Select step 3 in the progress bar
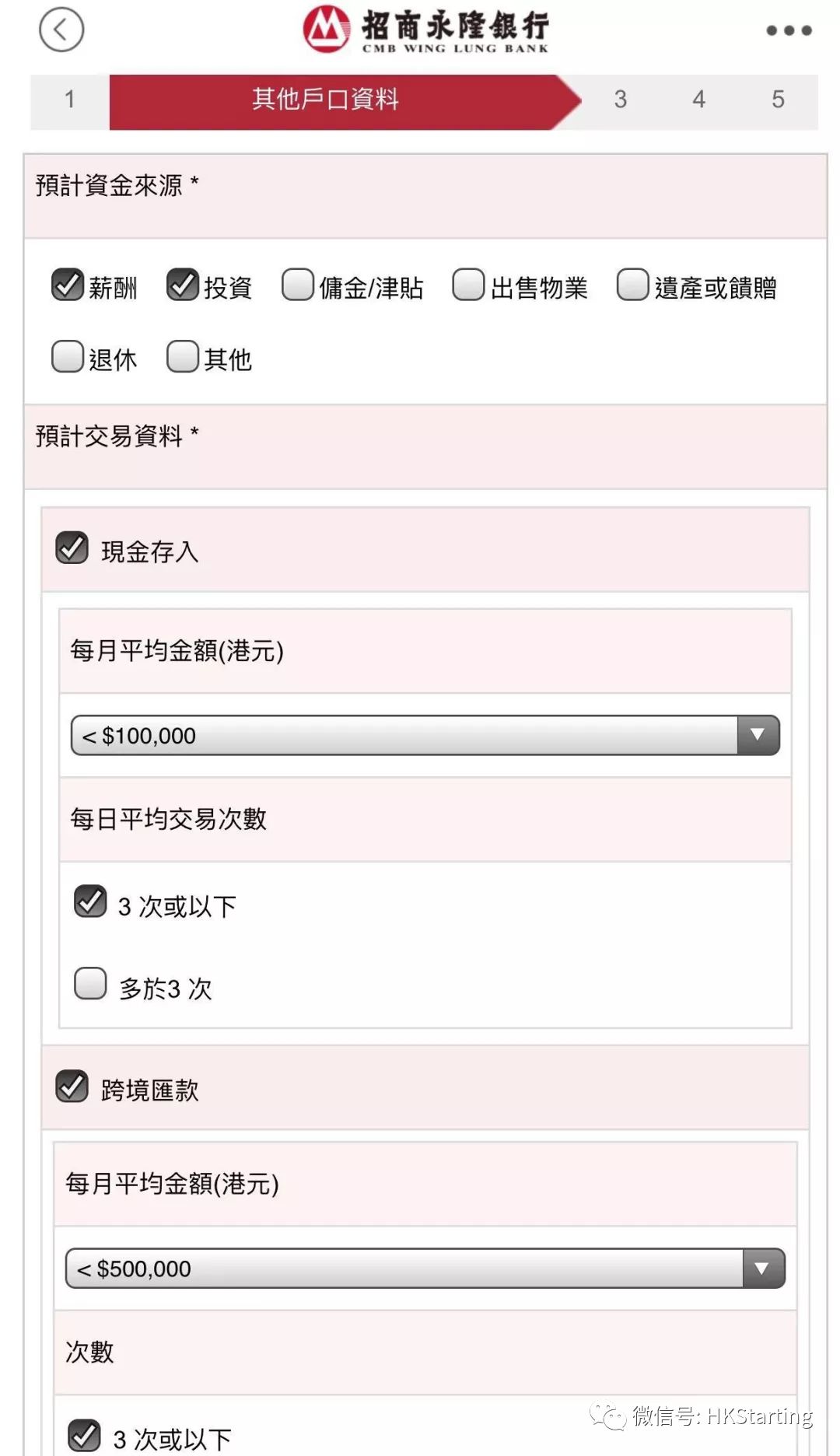This screenshot has height=1456, width=840. pos(620,99)
